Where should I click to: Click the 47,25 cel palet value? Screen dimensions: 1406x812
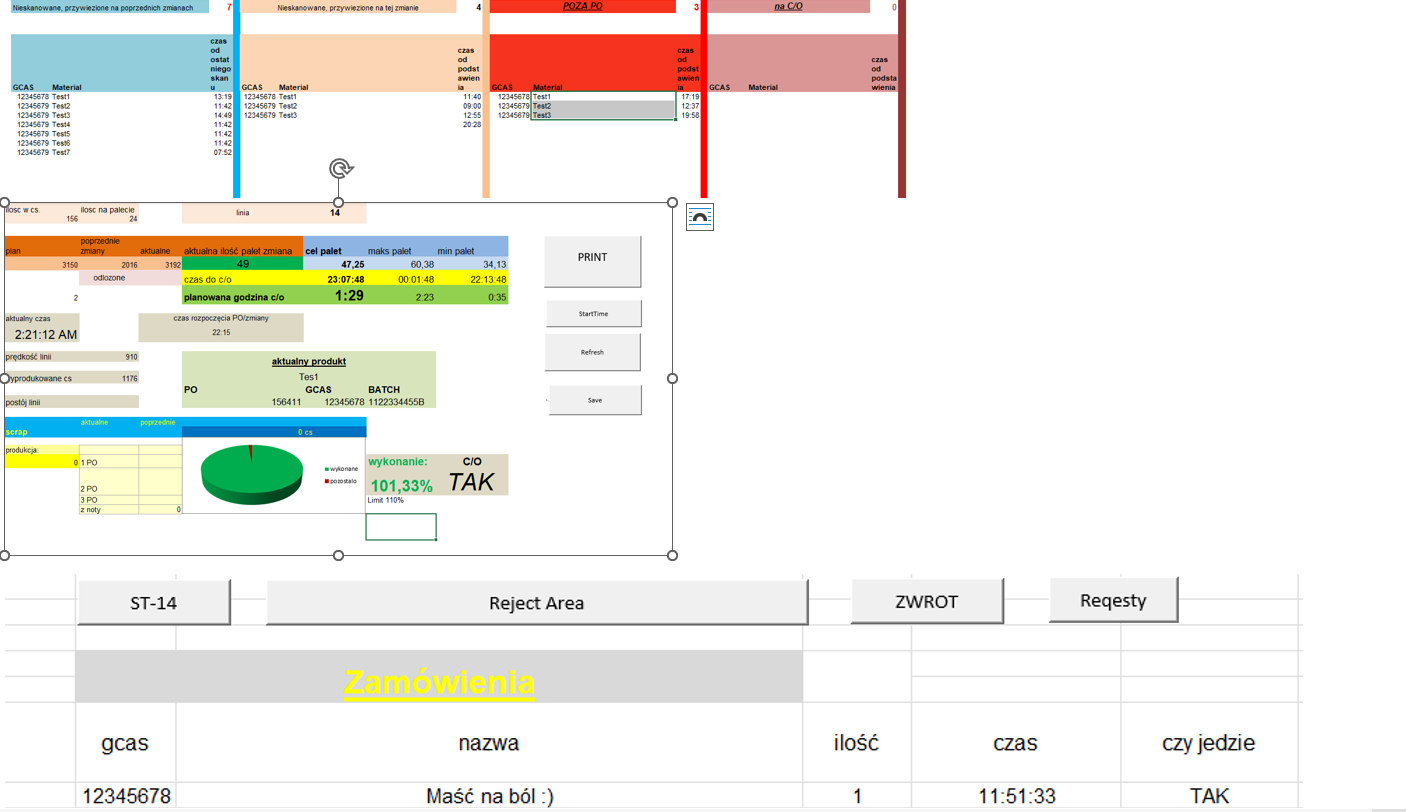[x=352, y=264]
